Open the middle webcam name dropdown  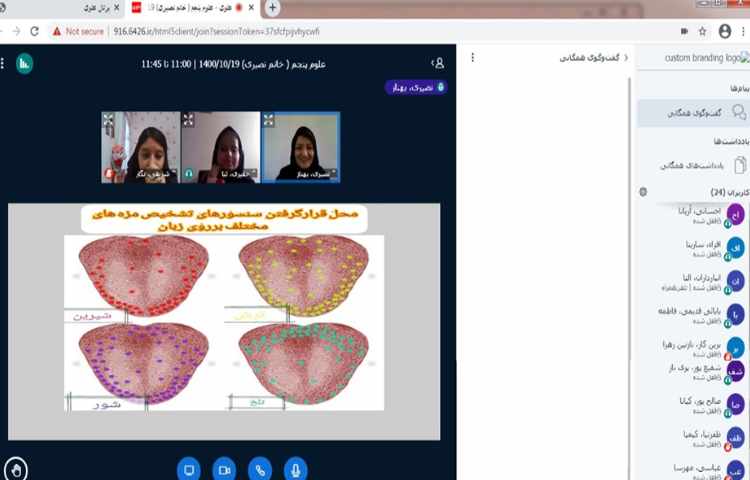click(238, 174)
